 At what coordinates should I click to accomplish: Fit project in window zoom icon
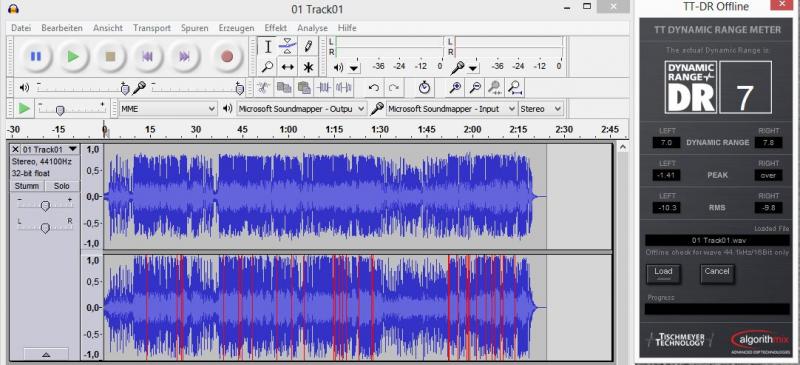point(515,88)
